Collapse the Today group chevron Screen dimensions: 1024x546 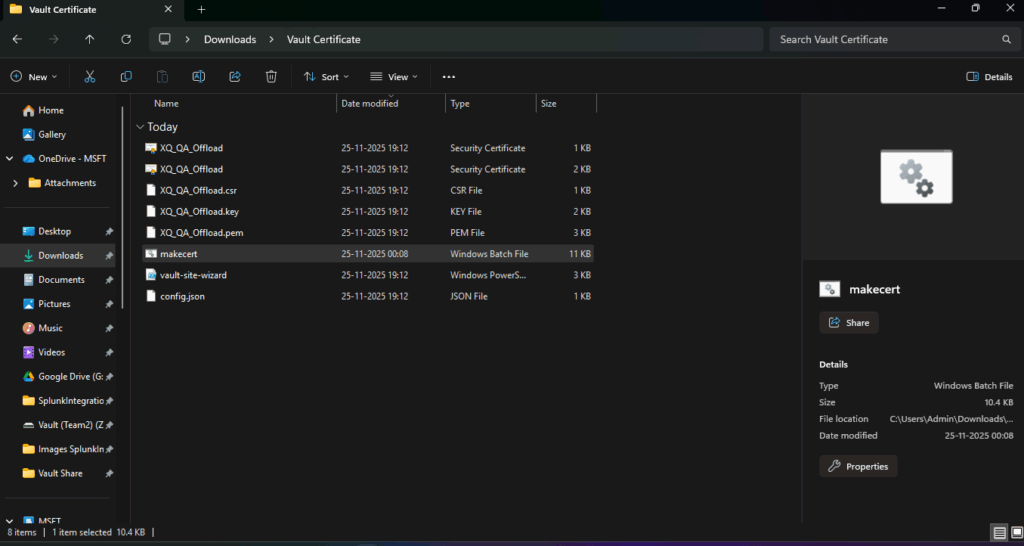coord(139,127)
